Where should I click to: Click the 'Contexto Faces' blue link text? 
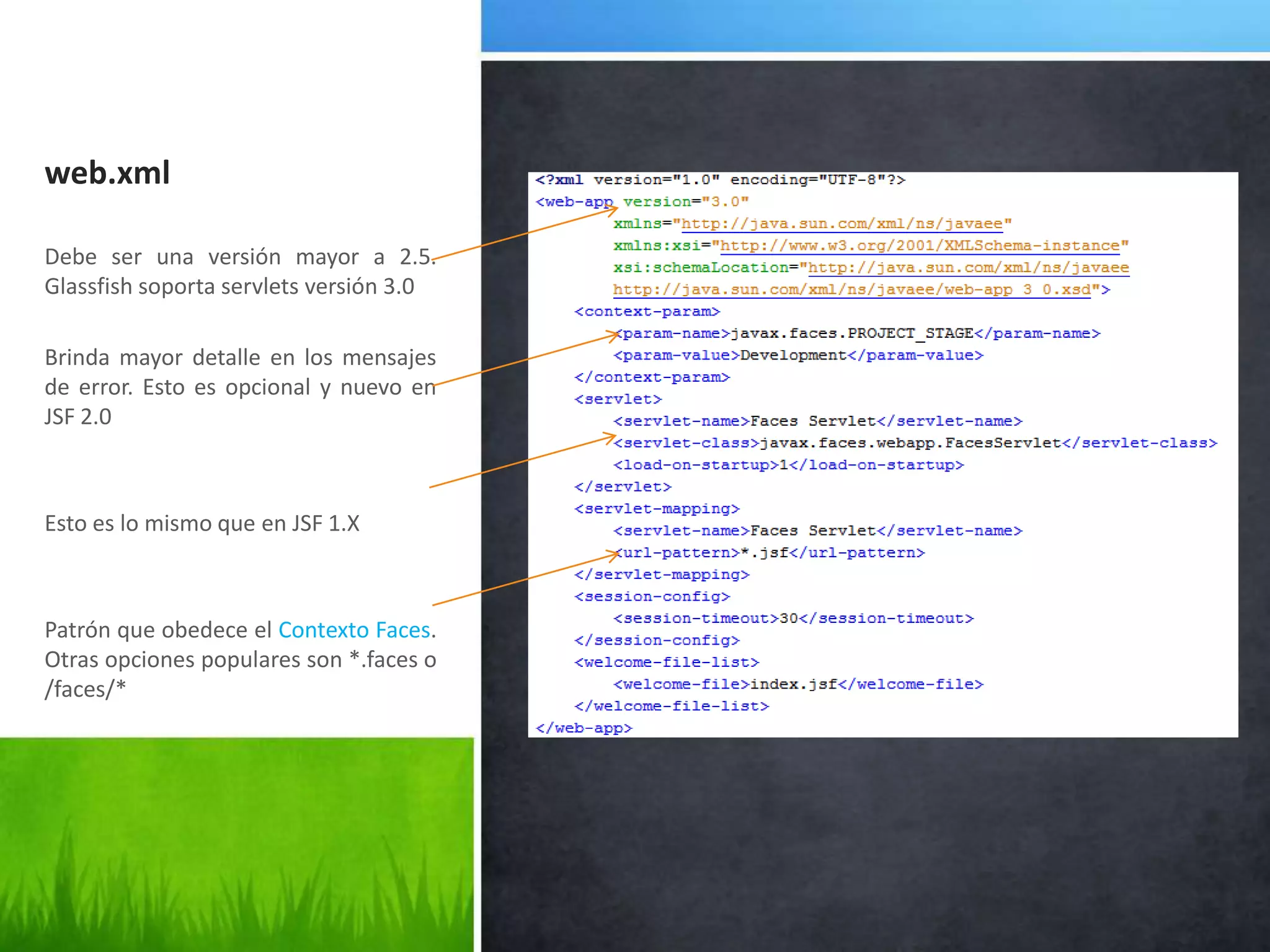tap(354, 630)
